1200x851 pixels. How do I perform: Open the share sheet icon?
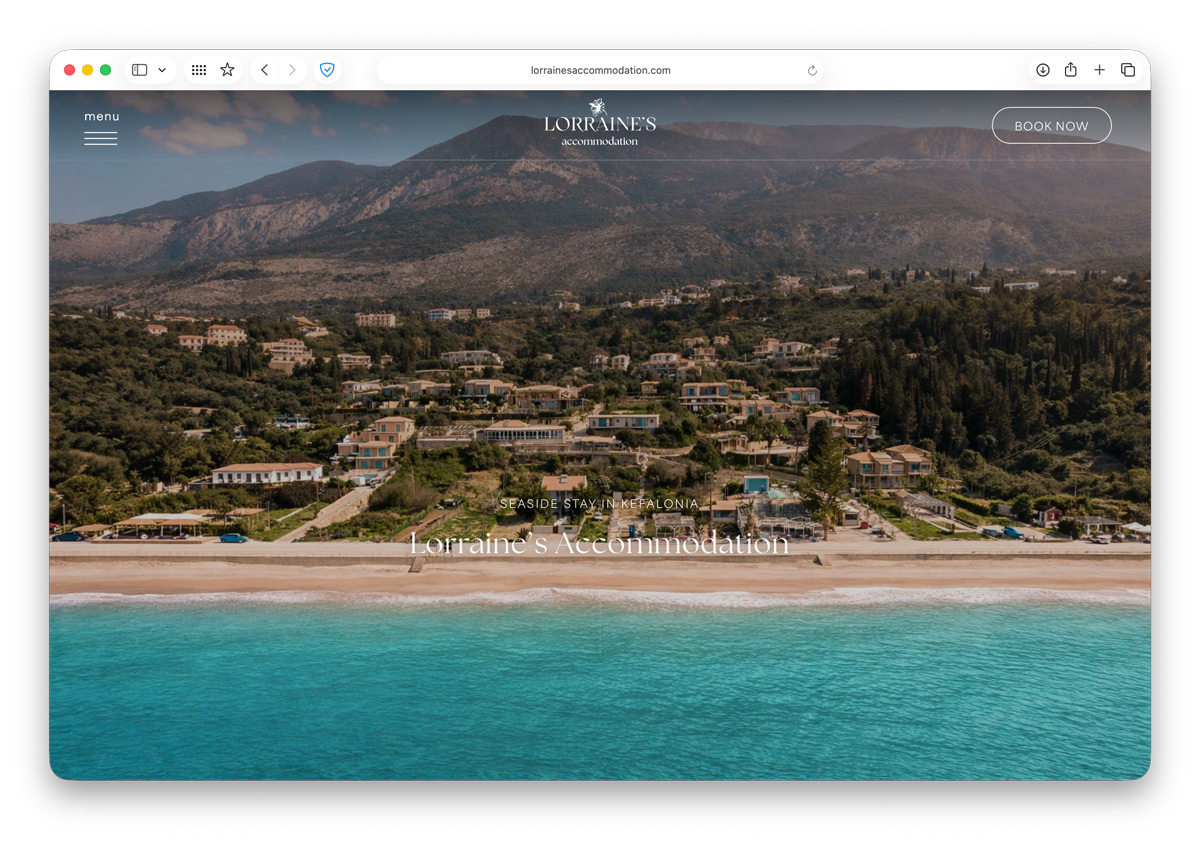tap(1071, 70)
